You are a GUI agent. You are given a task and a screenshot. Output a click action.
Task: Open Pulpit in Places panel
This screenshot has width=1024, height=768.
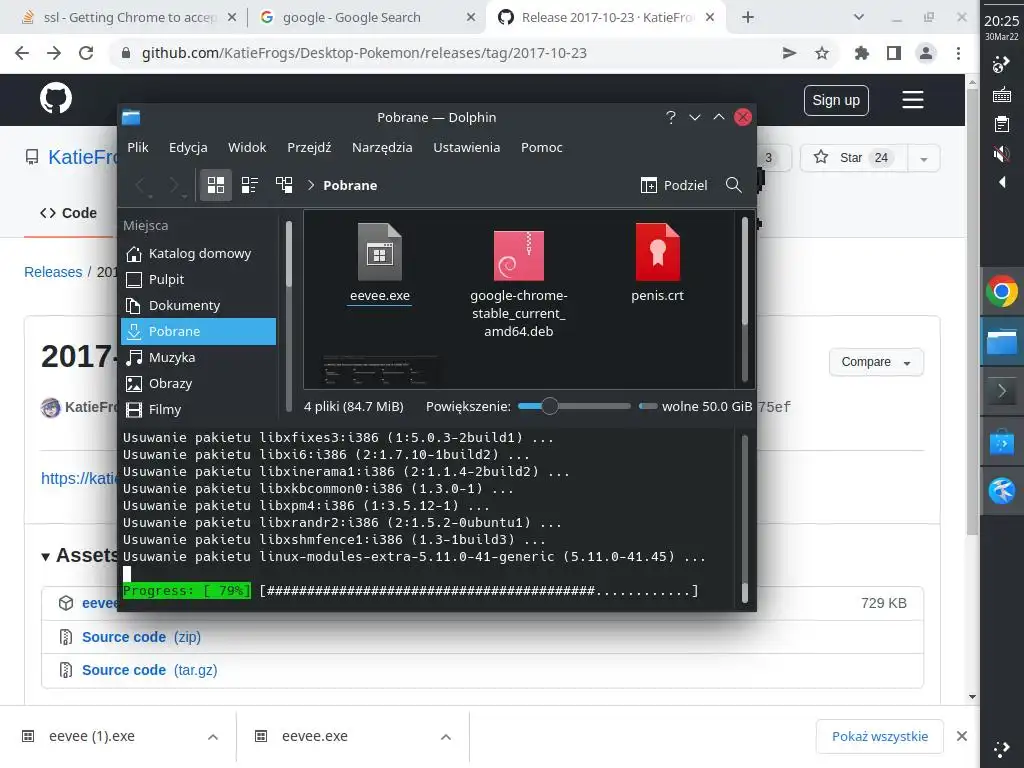[x=199, y=280]
